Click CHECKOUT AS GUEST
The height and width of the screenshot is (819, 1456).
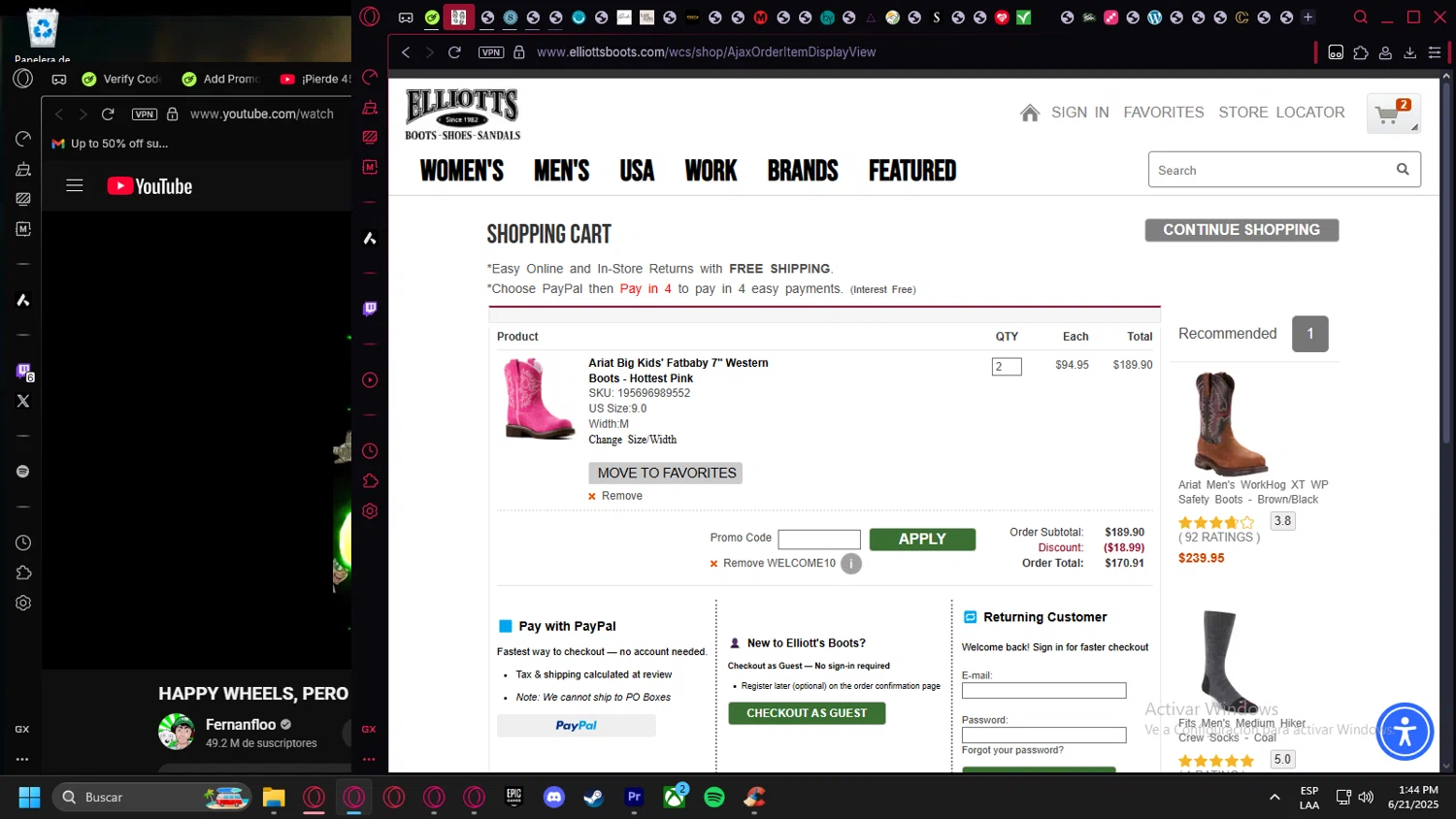(x=807, y=713)
